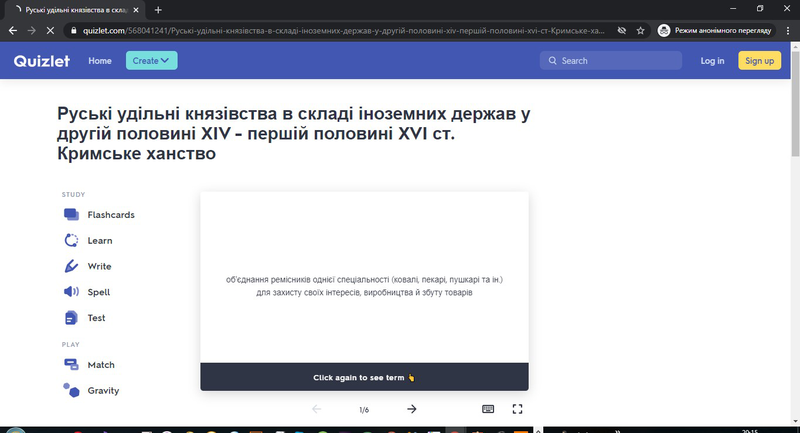
Task: Click the browser address bar URL
Action: [340, 31]
